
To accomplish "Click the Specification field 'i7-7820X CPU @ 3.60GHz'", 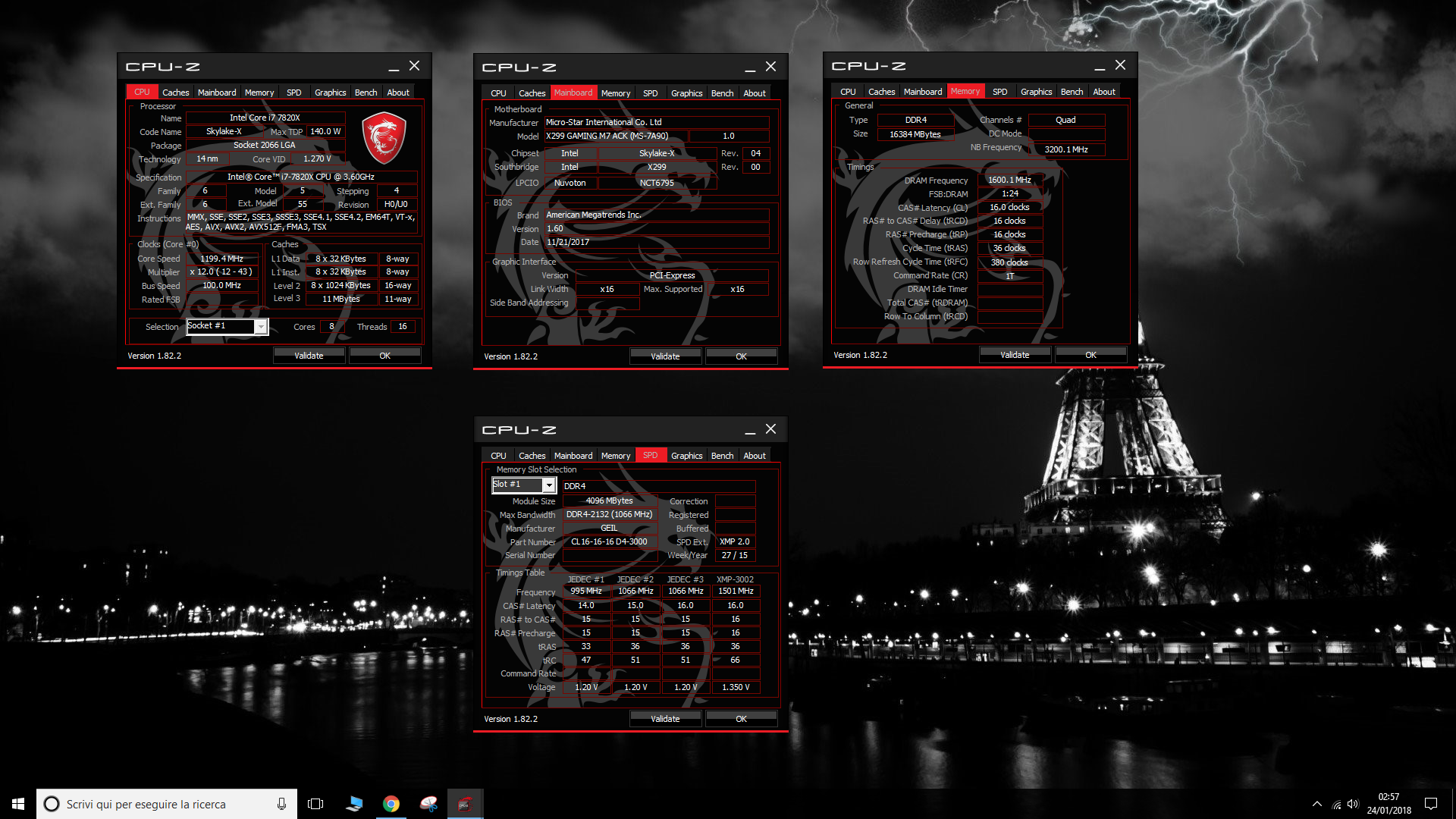I will 301,177.
